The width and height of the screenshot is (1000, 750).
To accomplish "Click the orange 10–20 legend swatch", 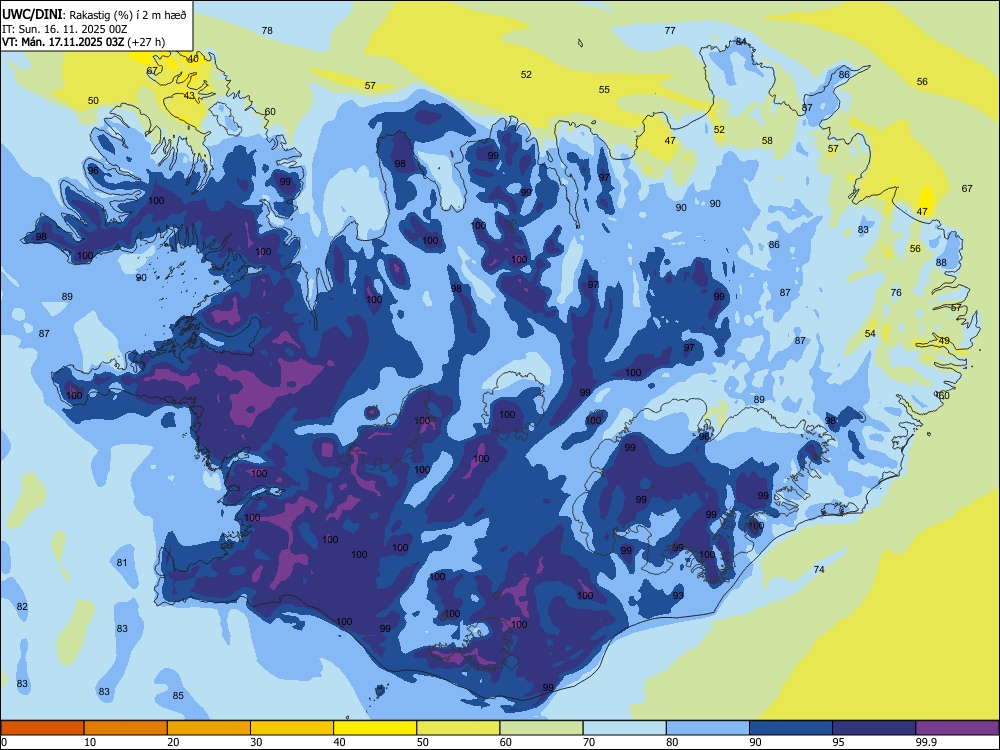I will 126,728.
